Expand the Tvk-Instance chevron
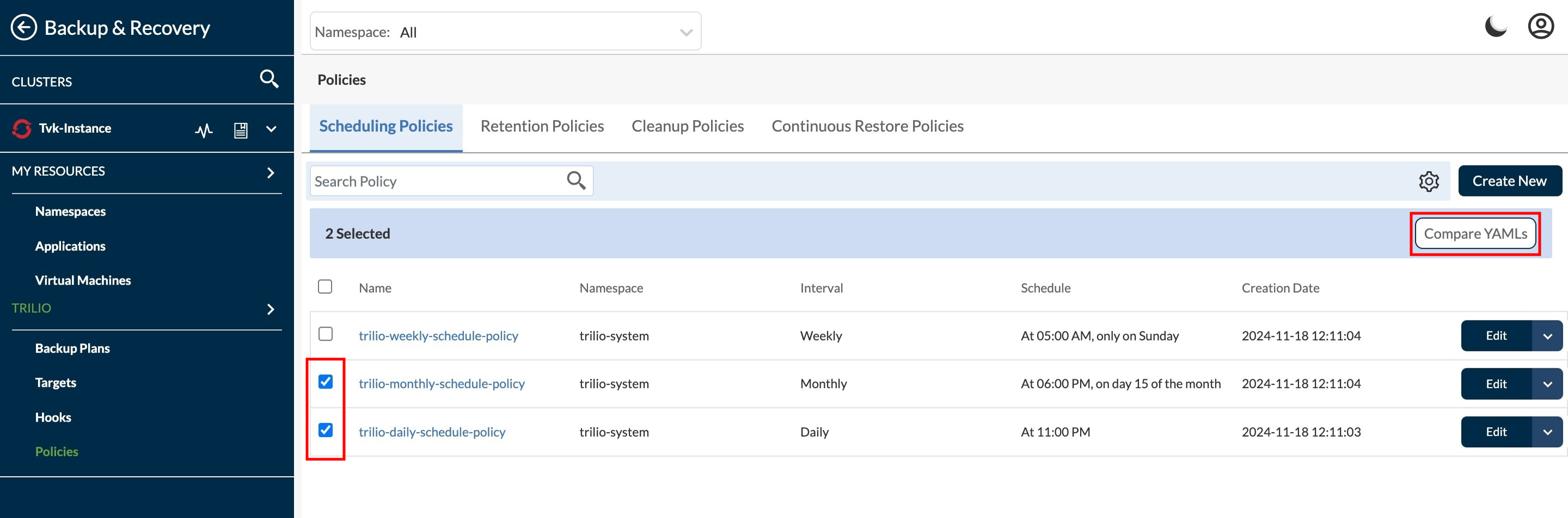 coord(271,128)
